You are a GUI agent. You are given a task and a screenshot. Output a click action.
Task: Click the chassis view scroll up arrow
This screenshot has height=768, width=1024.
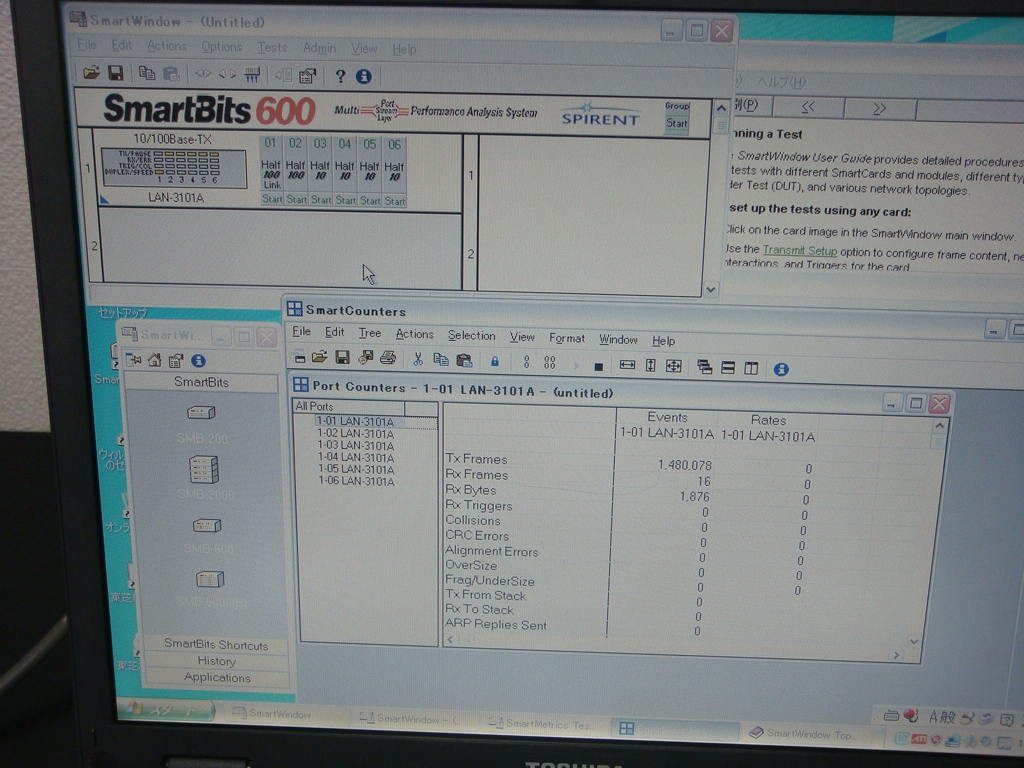click(721, 108)
